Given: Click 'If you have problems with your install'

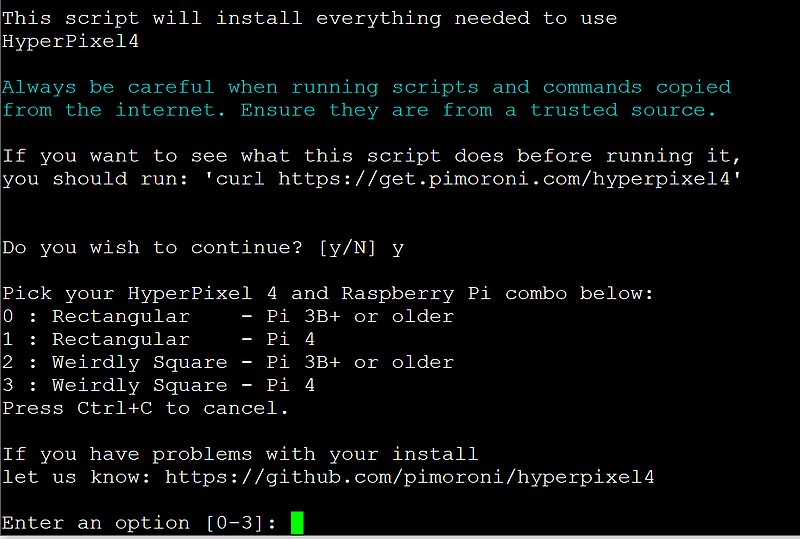Looking at the screenshot, I should [240, 454].
